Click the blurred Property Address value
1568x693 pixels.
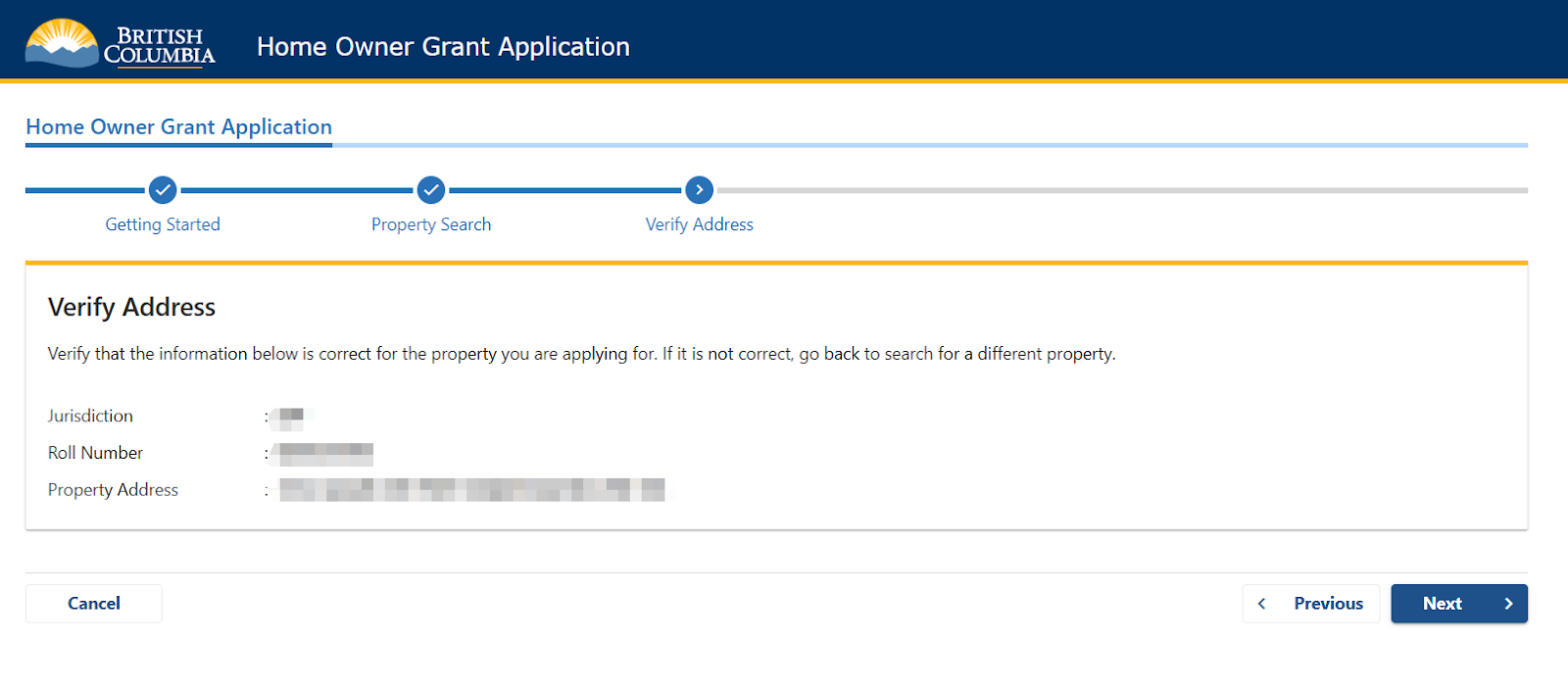[471, 490]
